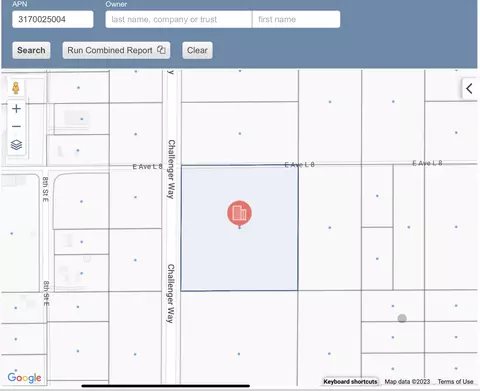This screenshot has width=480, height=391.
Task: Focus the owner first name field
Action: pyautogui.click(x=296, y=19)
